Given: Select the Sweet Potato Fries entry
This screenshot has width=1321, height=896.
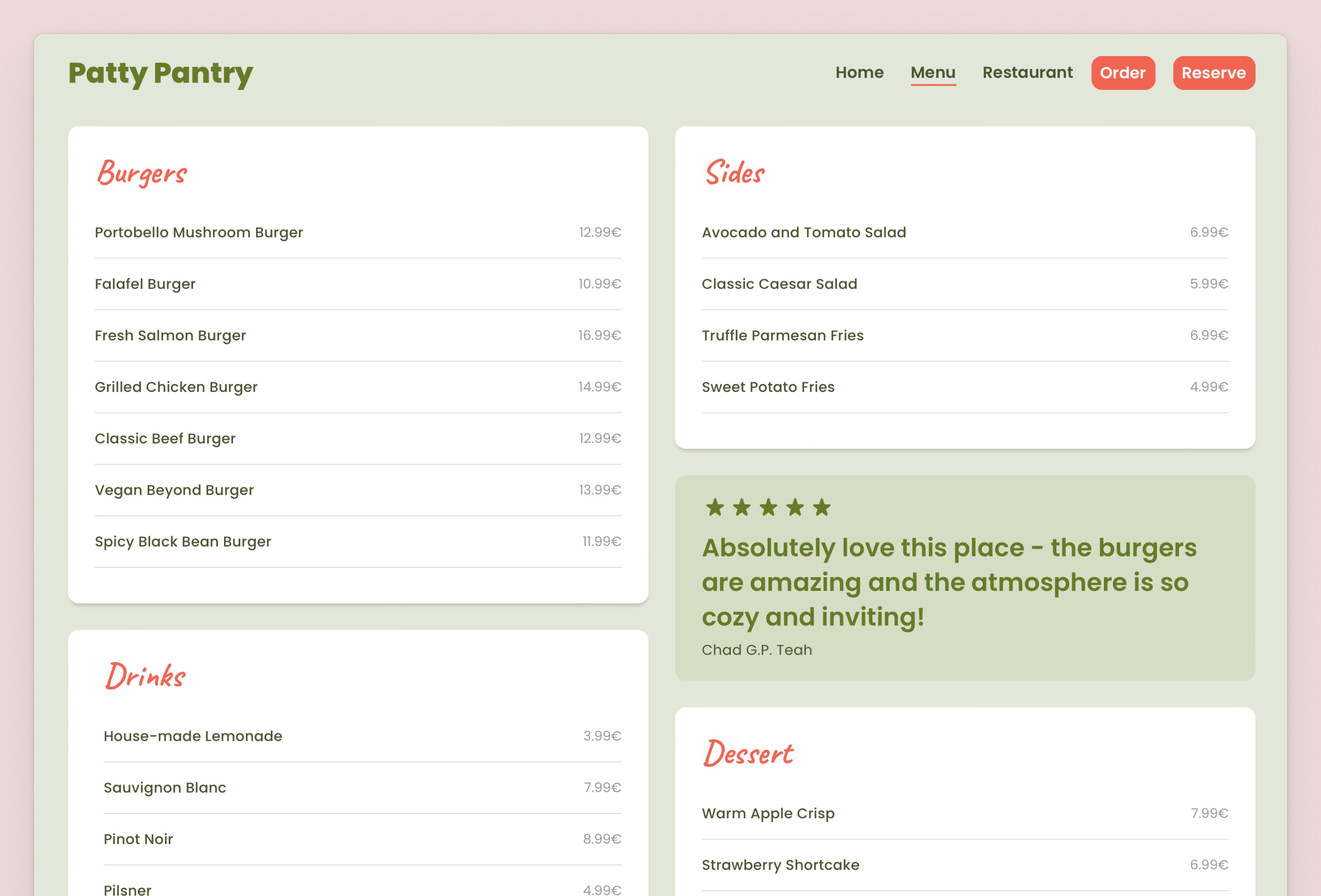Looking at the screenshot, I should 769,386.
